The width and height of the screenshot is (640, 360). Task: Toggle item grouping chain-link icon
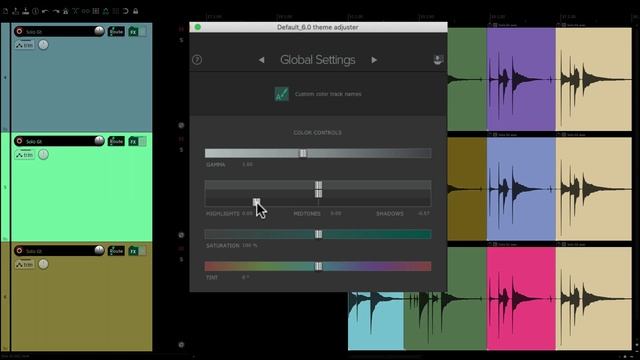click(x=85, y=11)
